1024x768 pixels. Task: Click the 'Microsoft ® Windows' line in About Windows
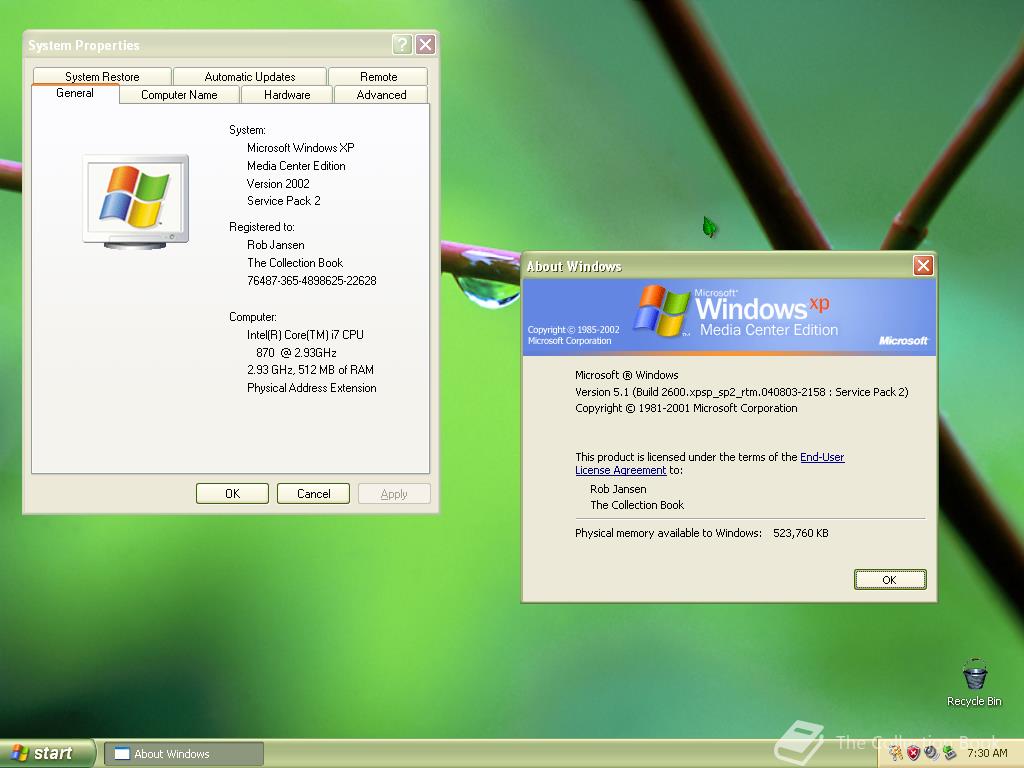pos(626,375)
